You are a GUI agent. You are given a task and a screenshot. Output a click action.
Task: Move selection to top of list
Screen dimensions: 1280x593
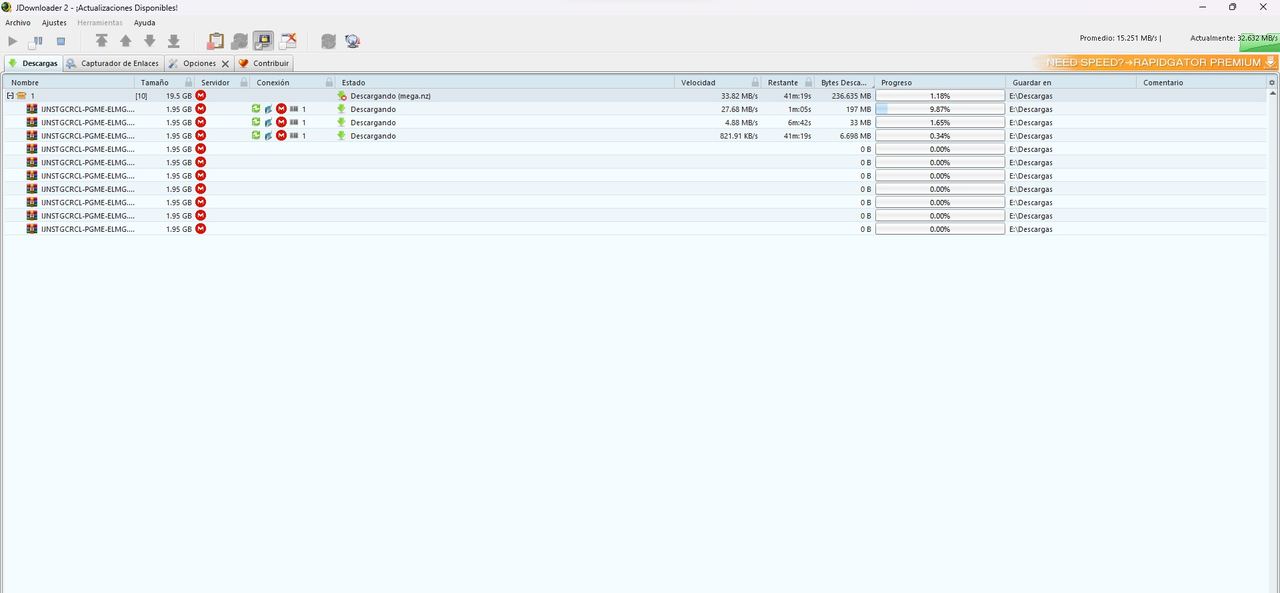point(102,41)
